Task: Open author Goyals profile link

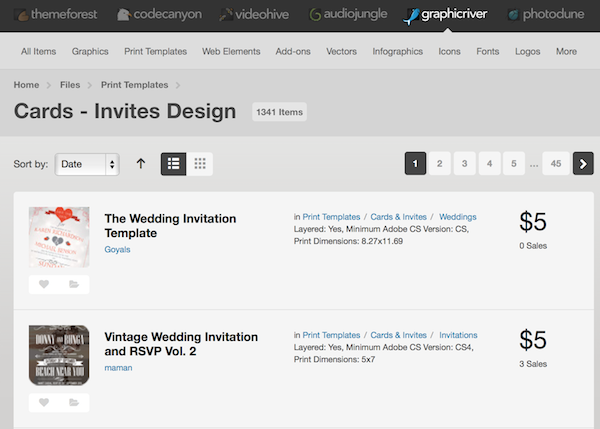Action: [117, 250]
